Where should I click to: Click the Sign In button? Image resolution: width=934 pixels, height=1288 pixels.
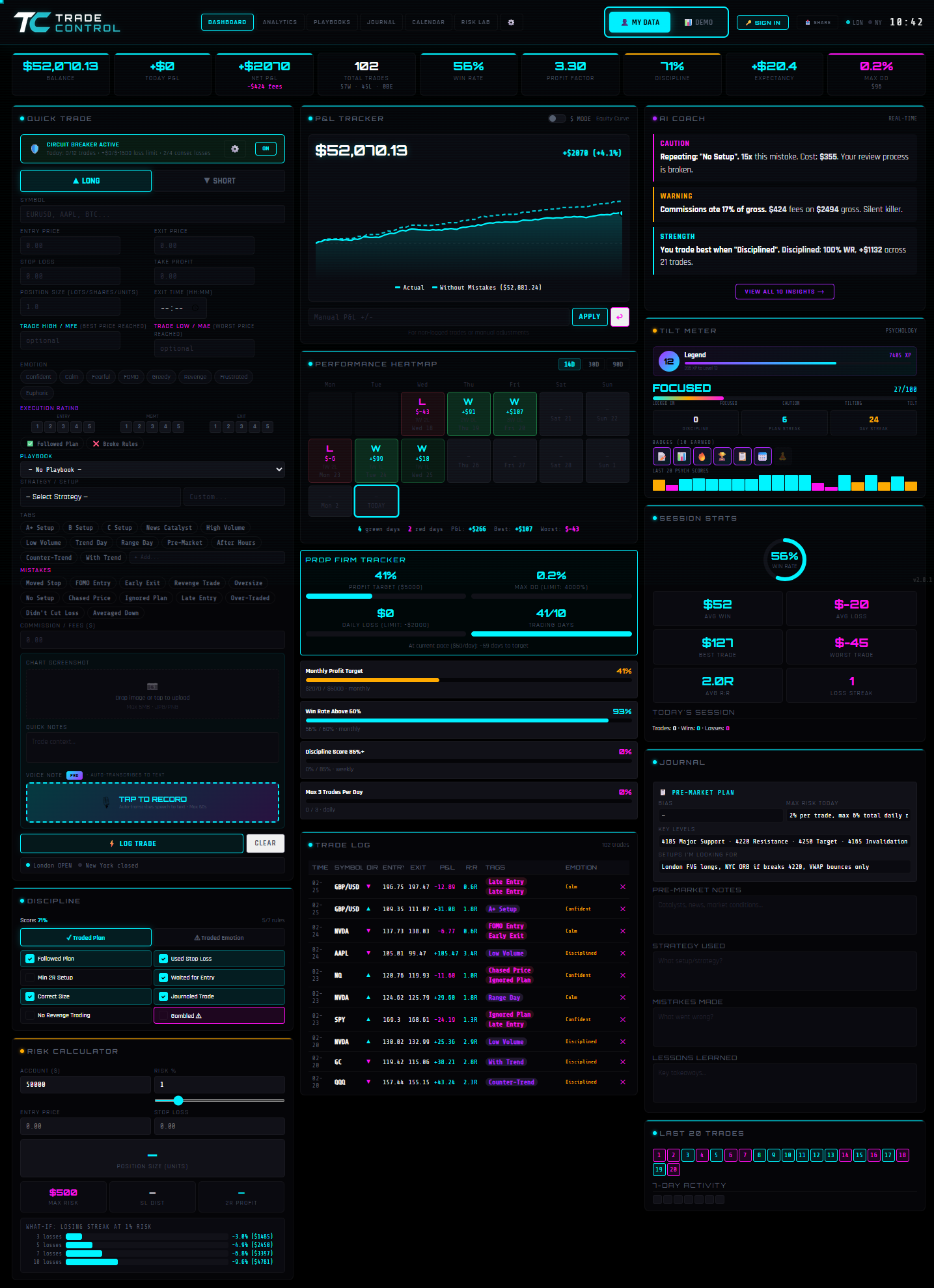pos(763,23)
